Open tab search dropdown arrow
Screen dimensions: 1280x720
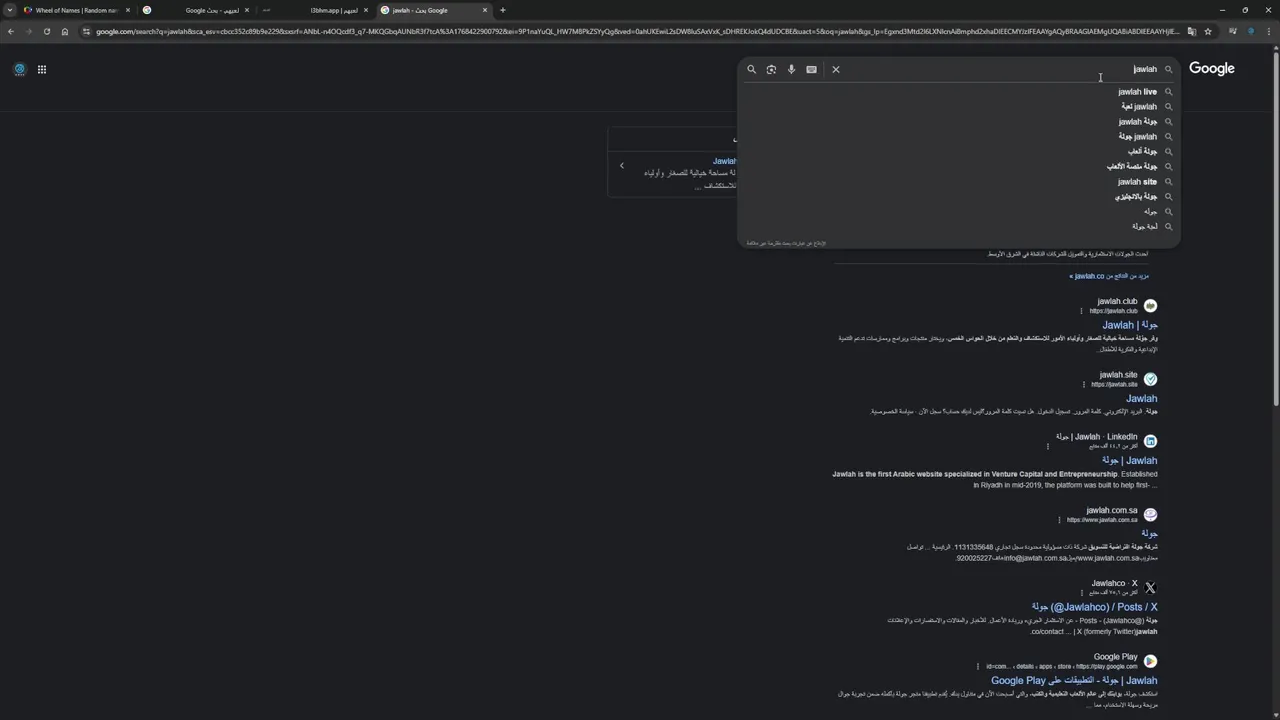[x=10, y=10]
